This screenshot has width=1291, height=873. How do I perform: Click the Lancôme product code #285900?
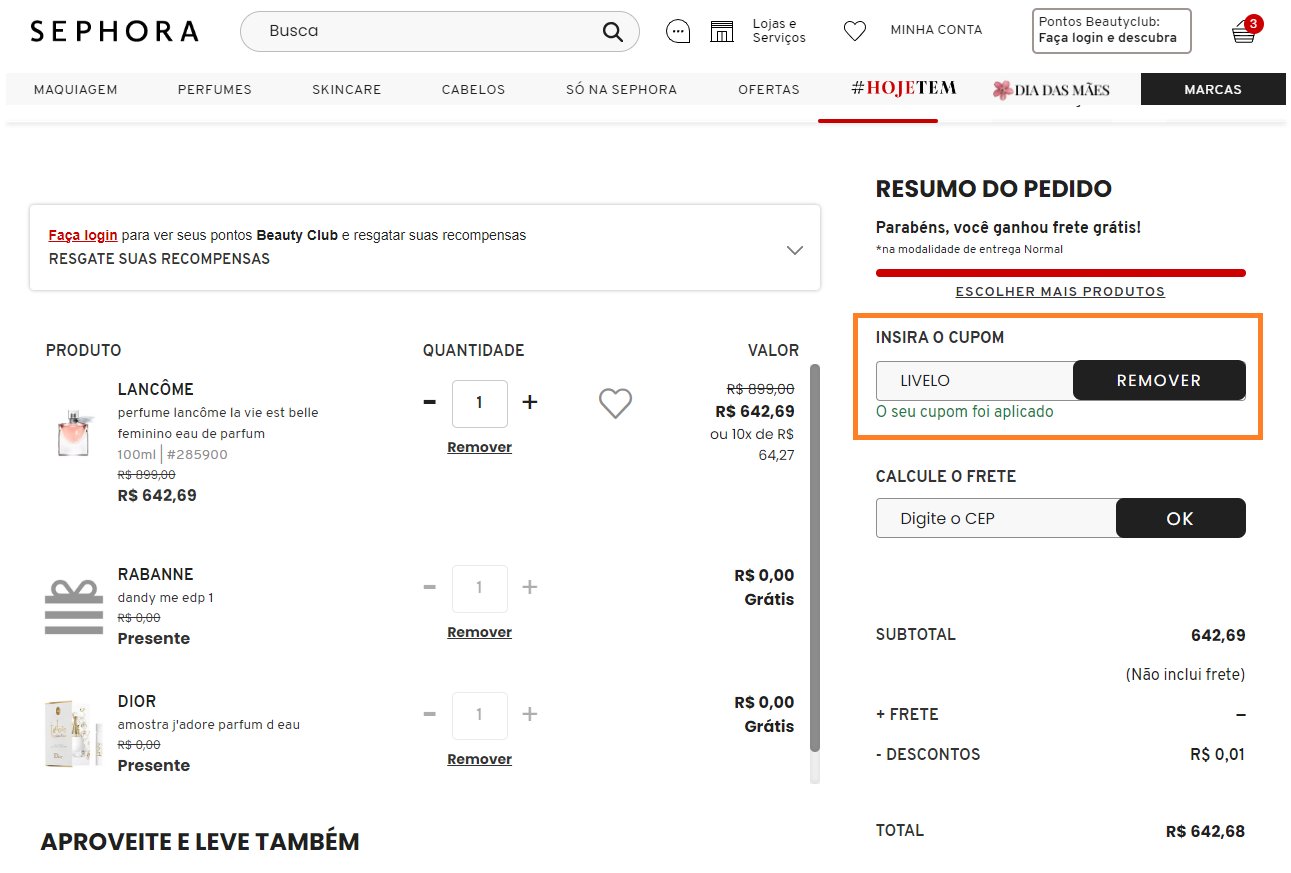coord(197,454)
